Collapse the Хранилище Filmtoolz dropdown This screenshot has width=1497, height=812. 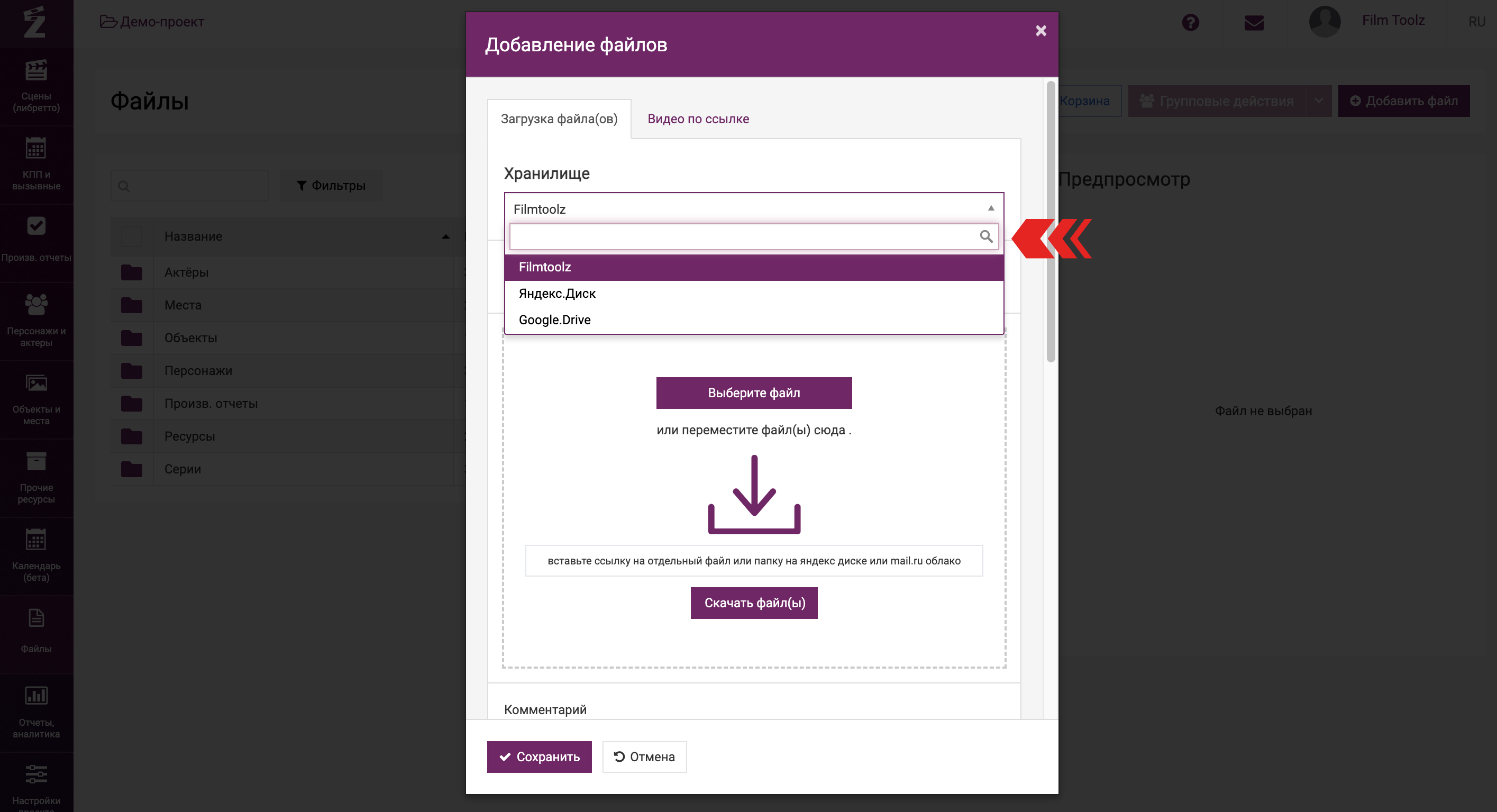tap(754, 208)
